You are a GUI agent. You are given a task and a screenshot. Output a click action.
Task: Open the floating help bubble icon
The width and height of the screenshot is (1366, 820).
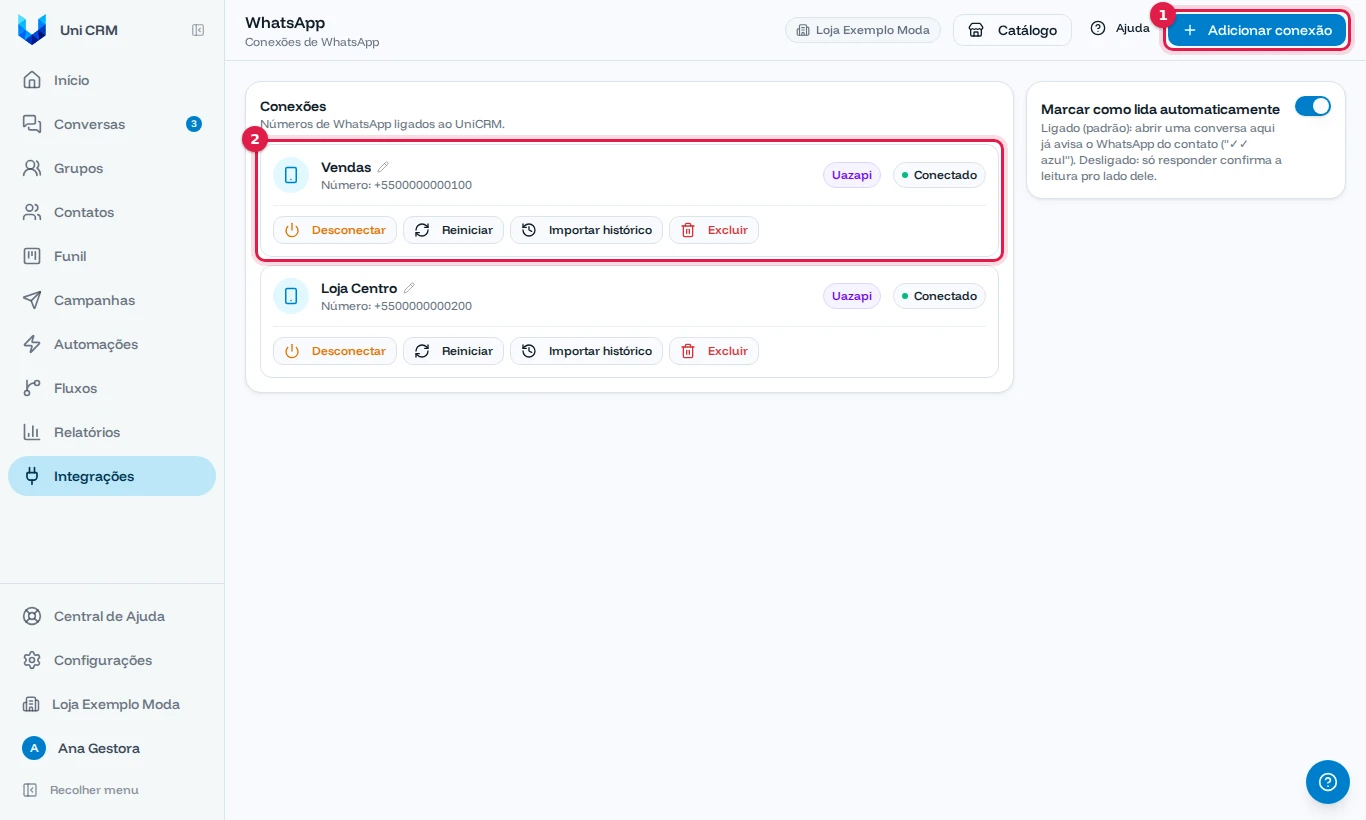click(x=1328, y=782)
